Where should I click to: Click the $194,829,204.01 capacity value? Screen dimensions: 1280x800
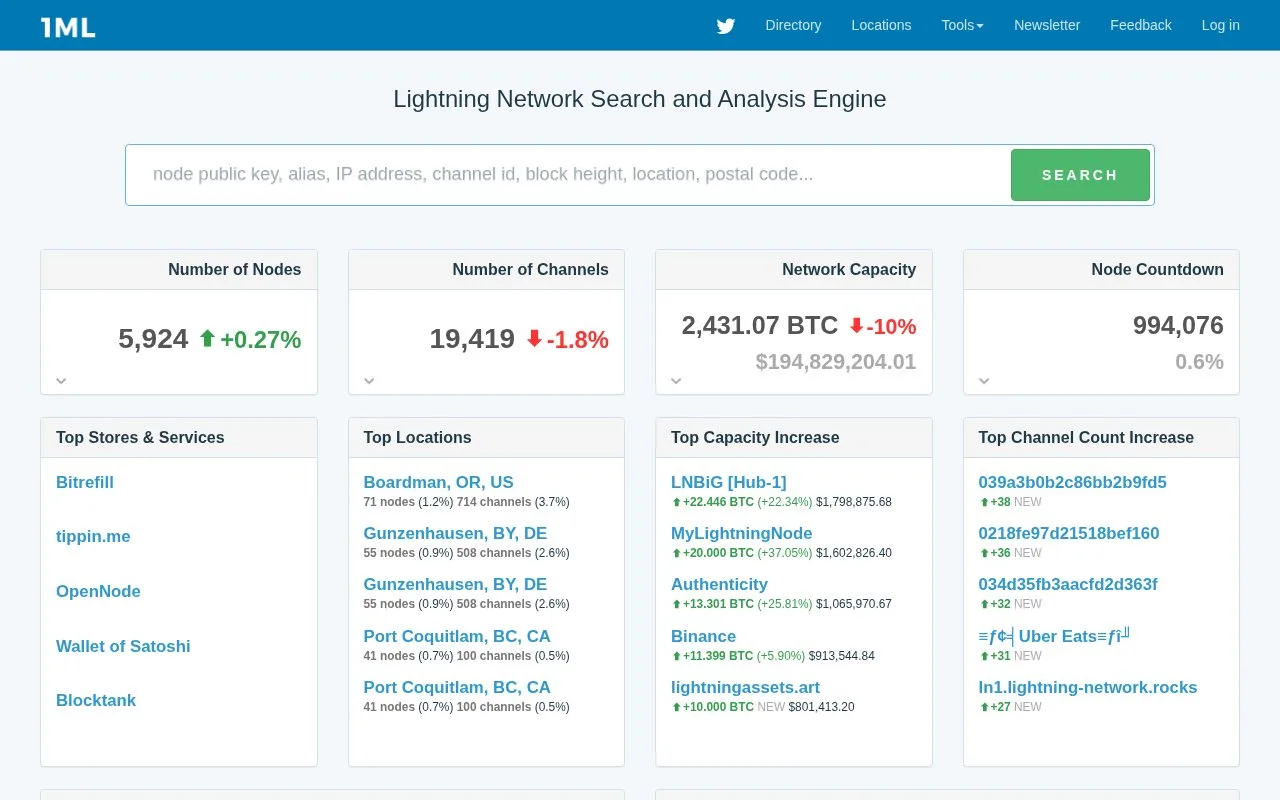point(836,361)
